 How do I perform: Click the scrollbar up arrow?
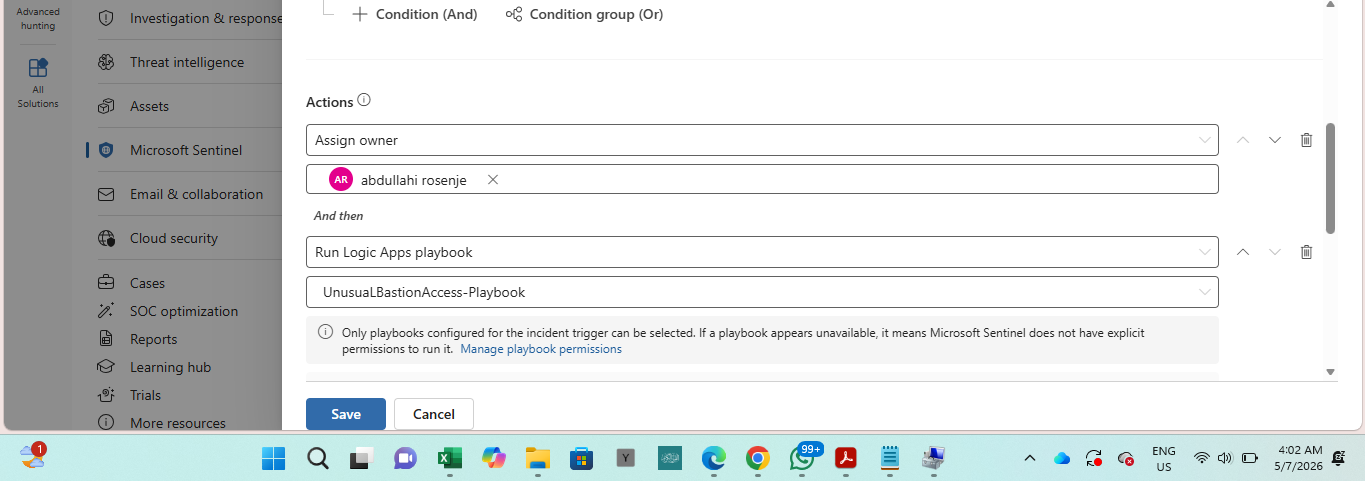tap(1330, 4)
